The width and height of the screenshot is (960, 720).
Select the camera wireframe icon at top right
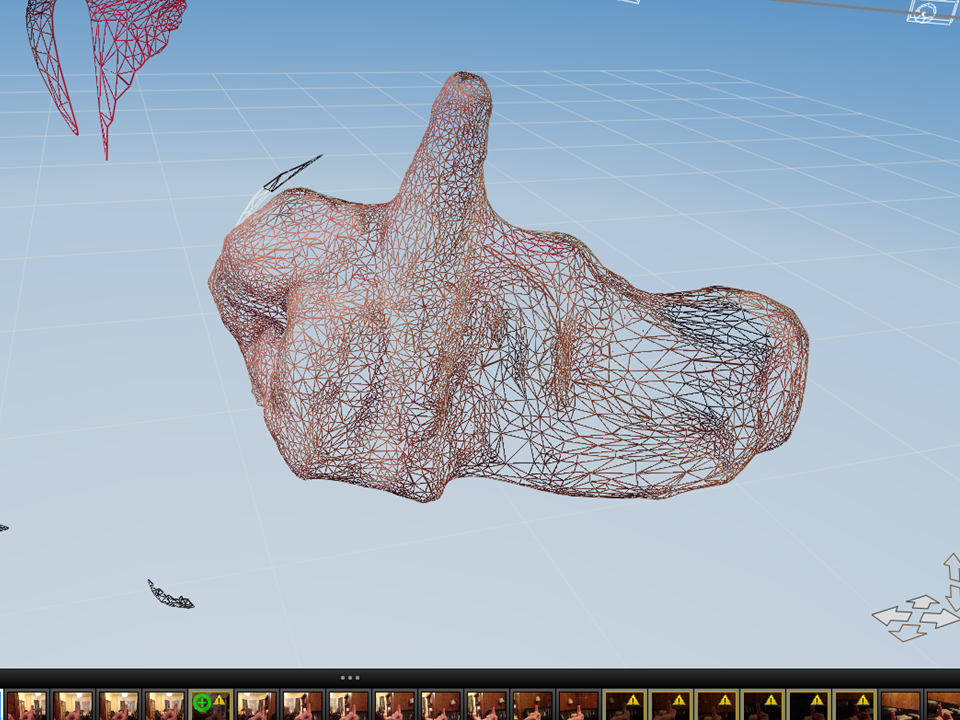pyautogui.click(x=926, y=12)
